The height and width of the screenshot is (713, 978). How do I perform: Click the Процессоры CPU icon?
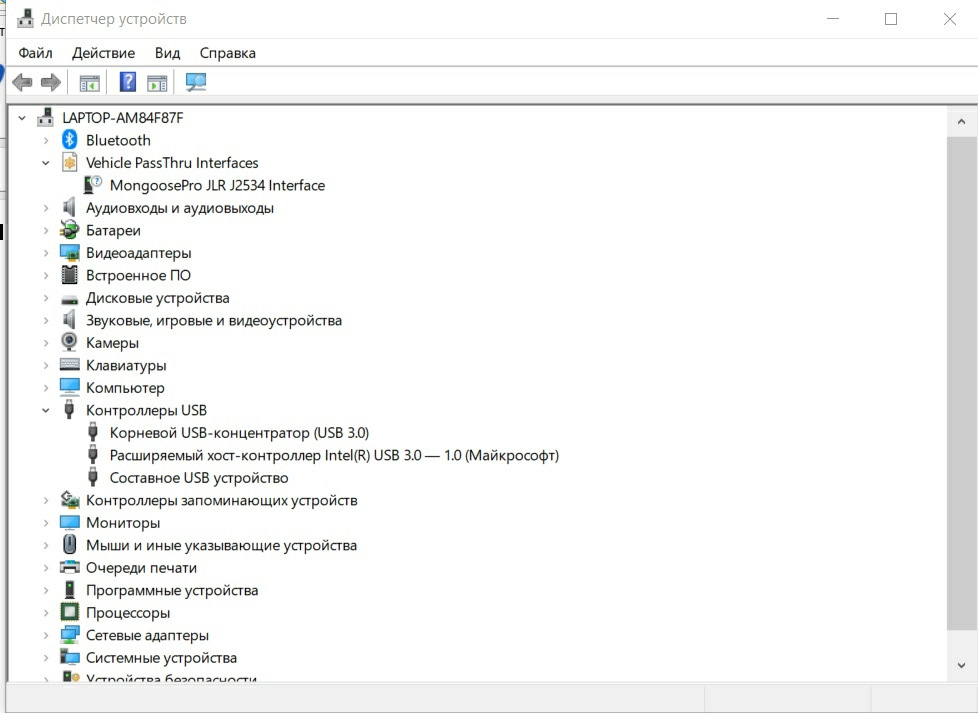(x=69, y=612)
